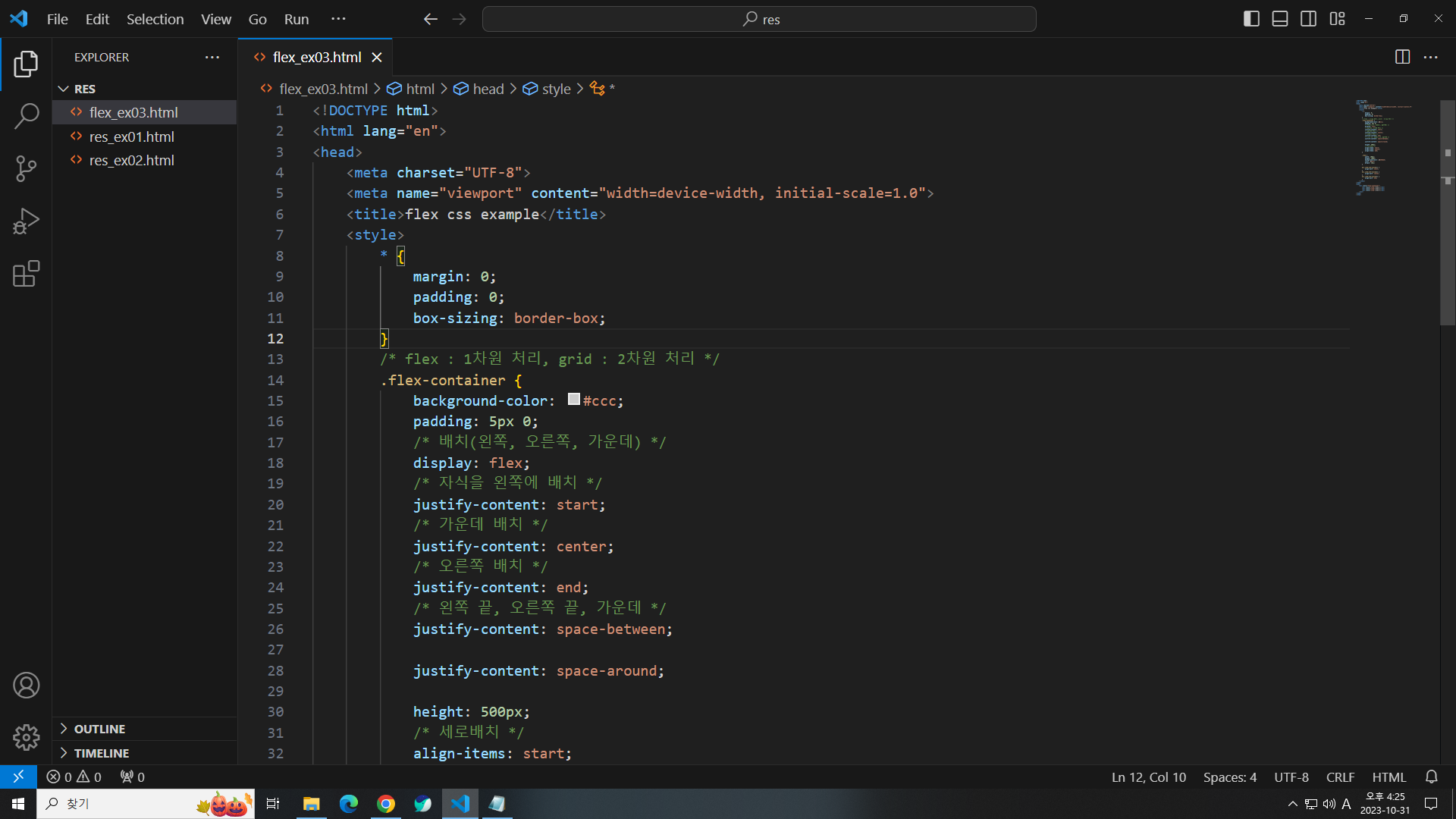1456x819 pixels.
Task: Toggle the secondary side bar visibility
Action: pos(1308,19)
